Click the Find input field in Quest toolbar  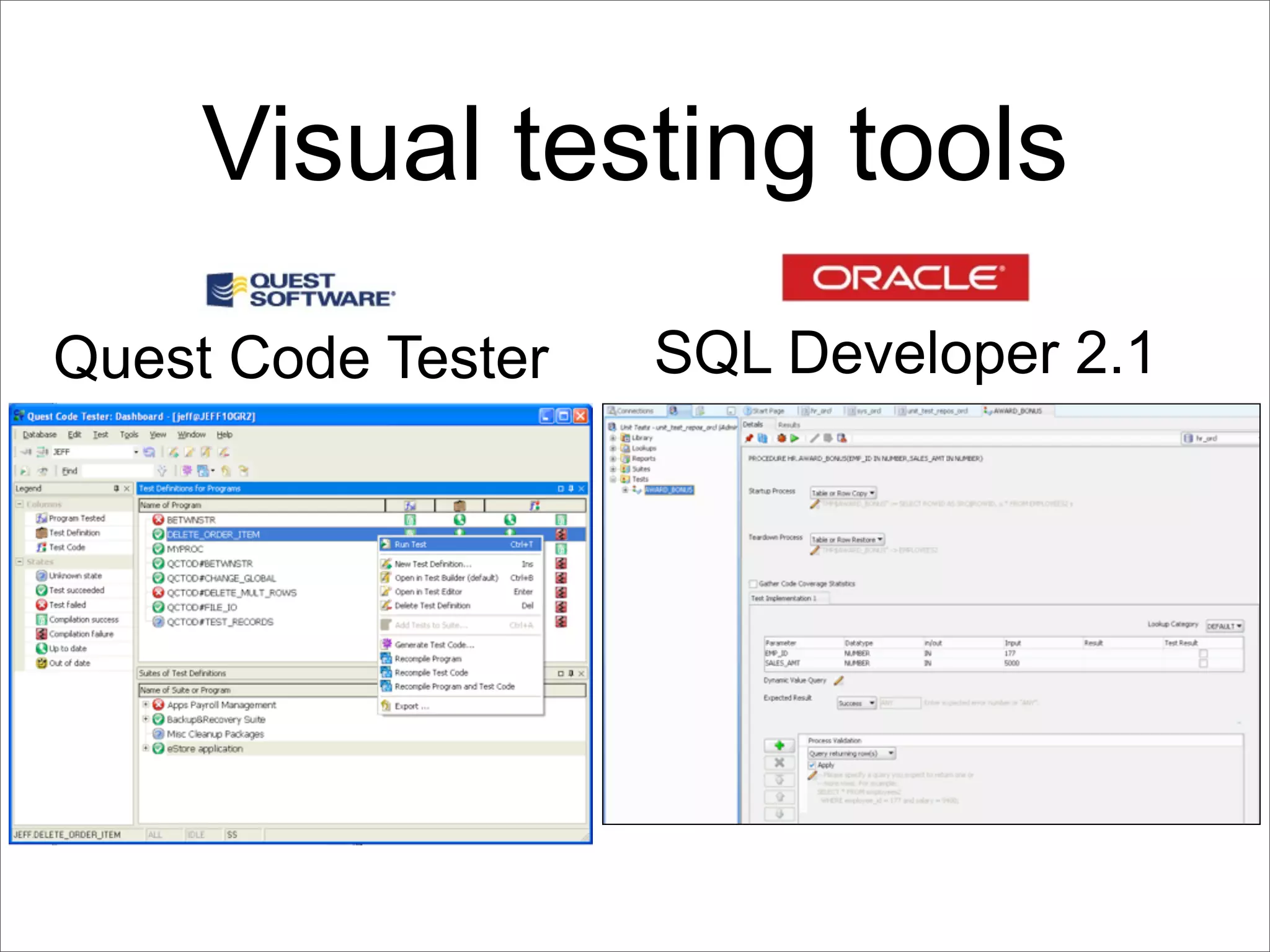[x=118, y=471]
